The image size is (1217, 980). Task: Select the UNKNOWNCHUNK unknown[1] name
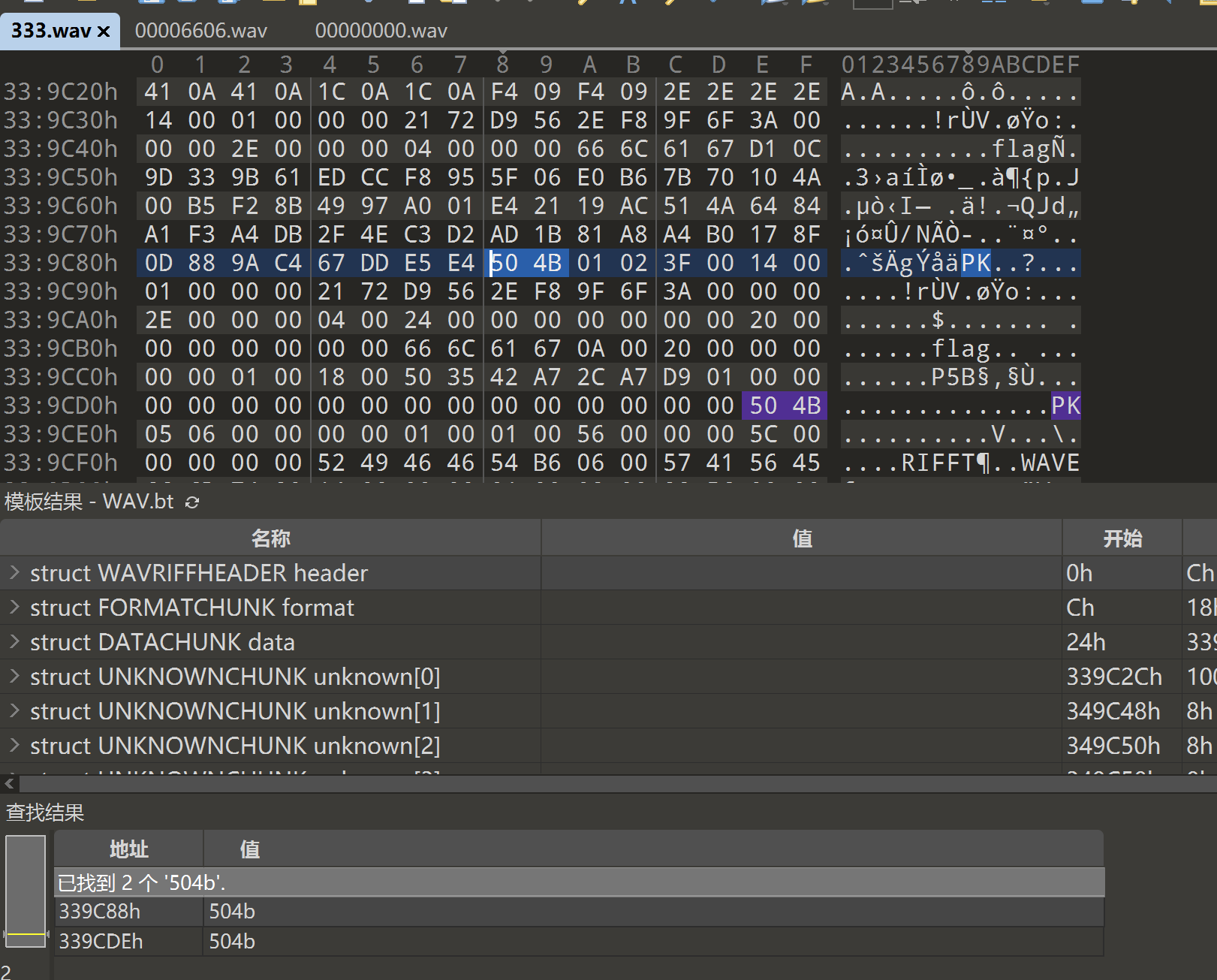(235, 711)
